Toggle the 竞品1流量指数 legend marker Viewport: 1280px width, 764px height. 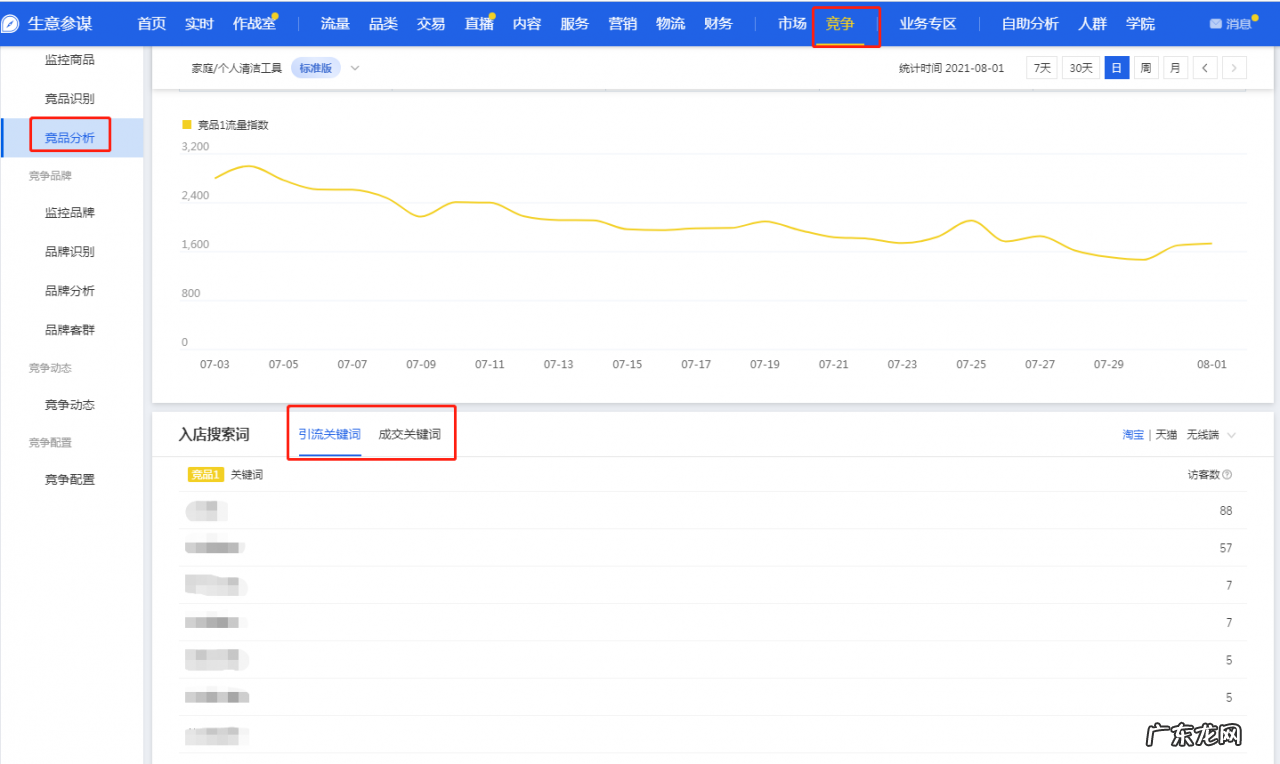(x=186, y=125)
